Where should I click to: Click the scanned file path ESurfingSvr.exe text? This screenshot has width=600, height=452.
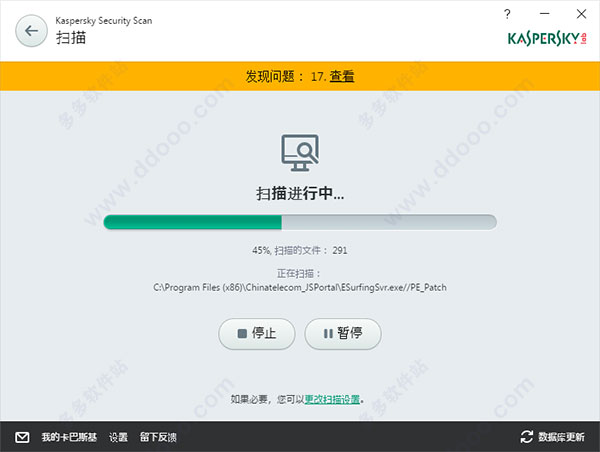(x=300, y=287)
